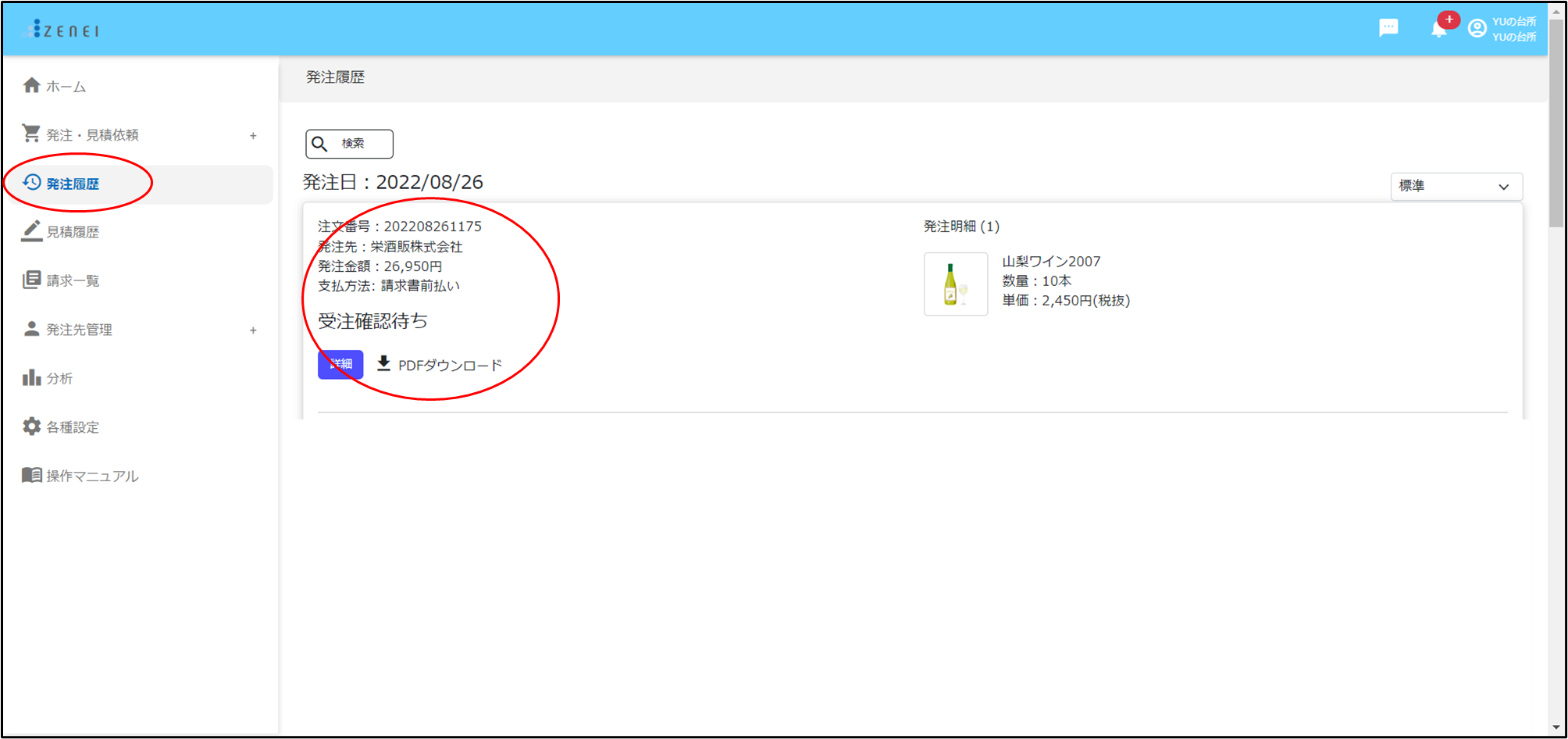Open the notifications bell
1568x739 pixels.
tap(1438, 29)
